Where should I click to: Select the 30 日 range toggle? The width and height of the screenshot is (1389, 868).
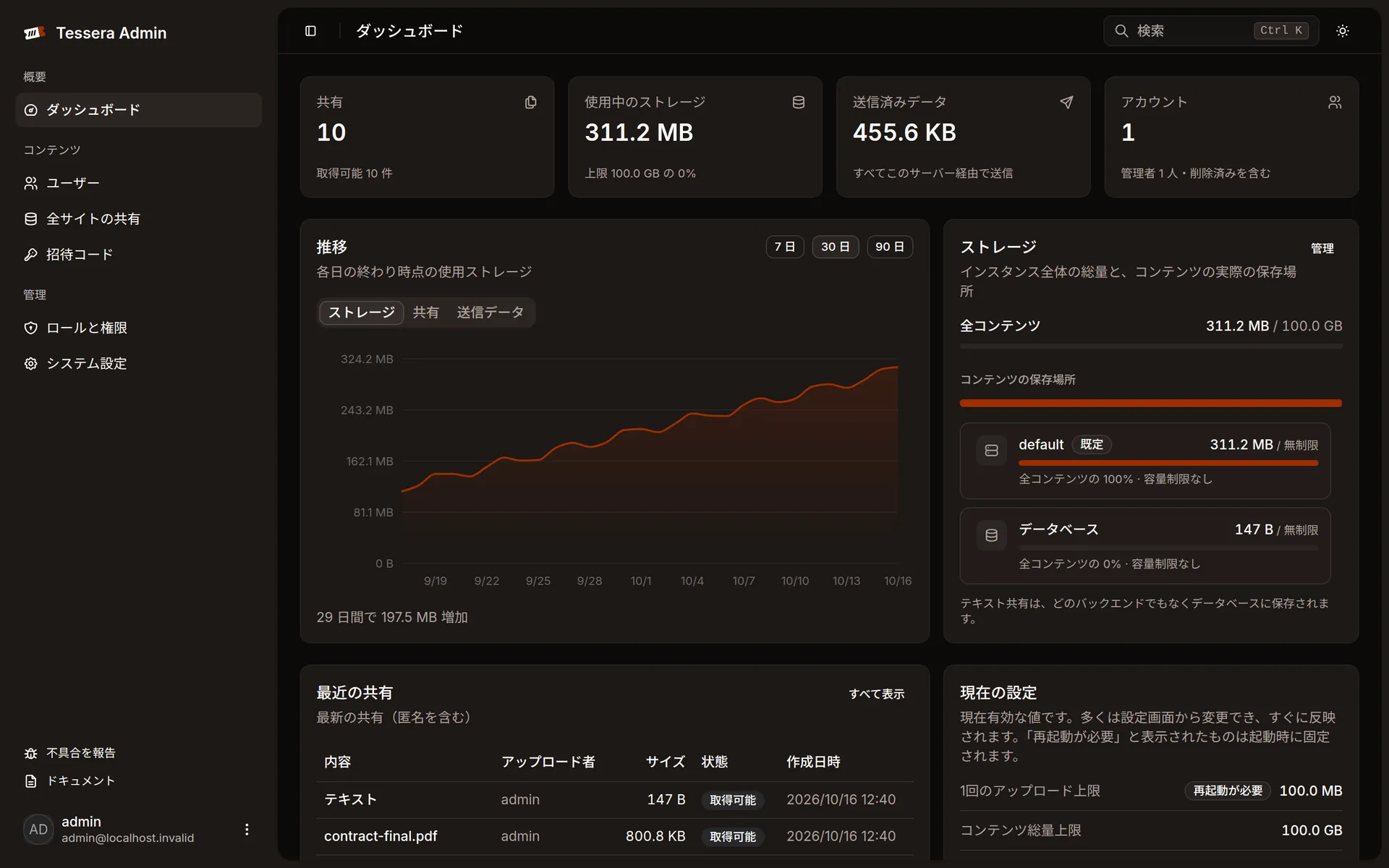(x=835, y=247)
